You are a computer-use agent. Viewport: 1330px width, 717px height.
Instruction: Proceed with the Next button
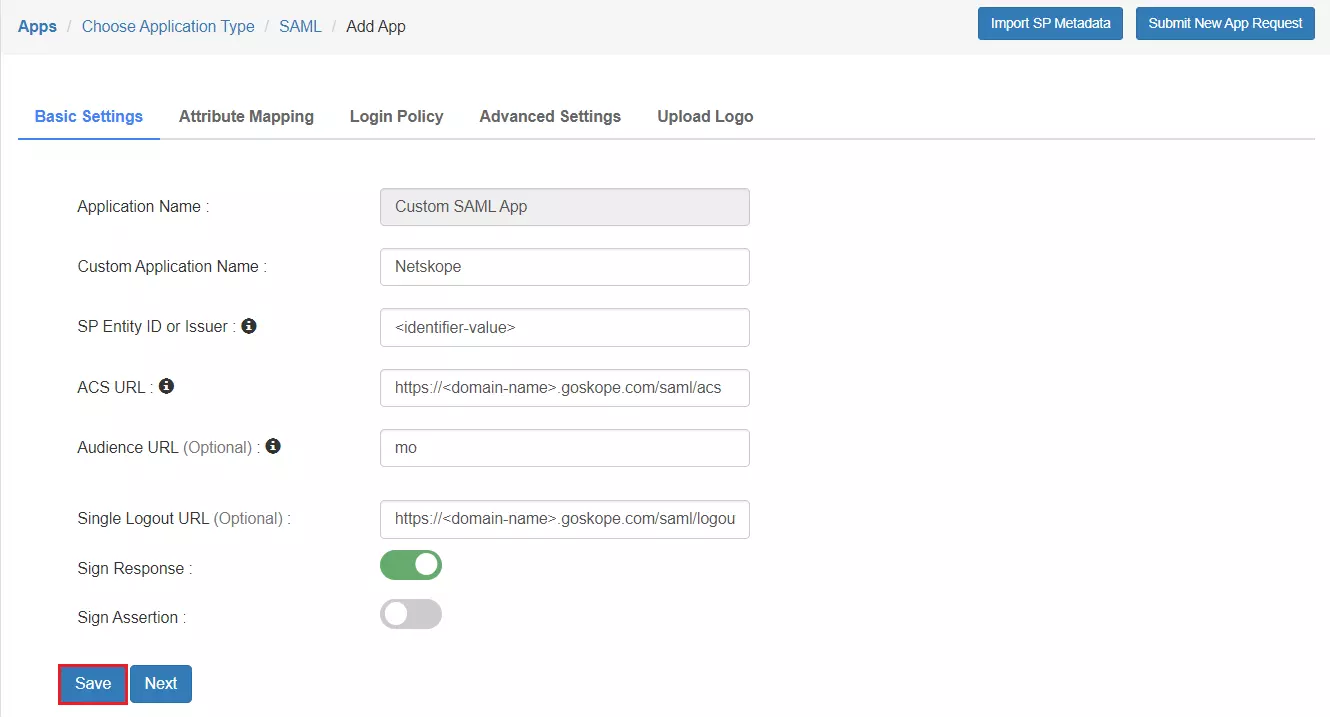click(160, 683)
